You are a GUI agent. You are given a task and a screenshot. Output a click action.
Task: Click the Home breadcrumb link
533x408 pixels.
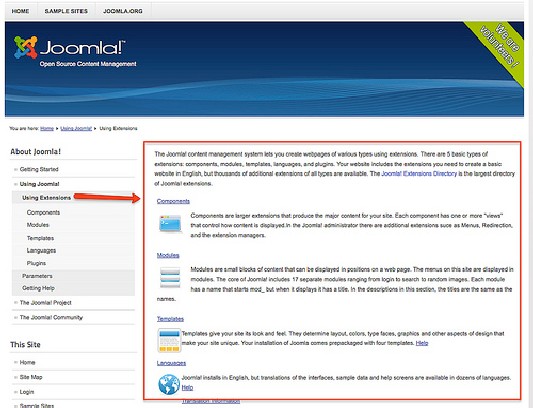(x=47, y=129)
